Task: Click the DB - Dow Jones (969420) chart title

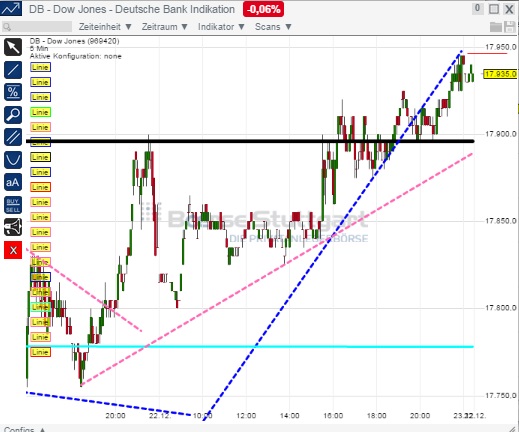Action: point(74,41)
